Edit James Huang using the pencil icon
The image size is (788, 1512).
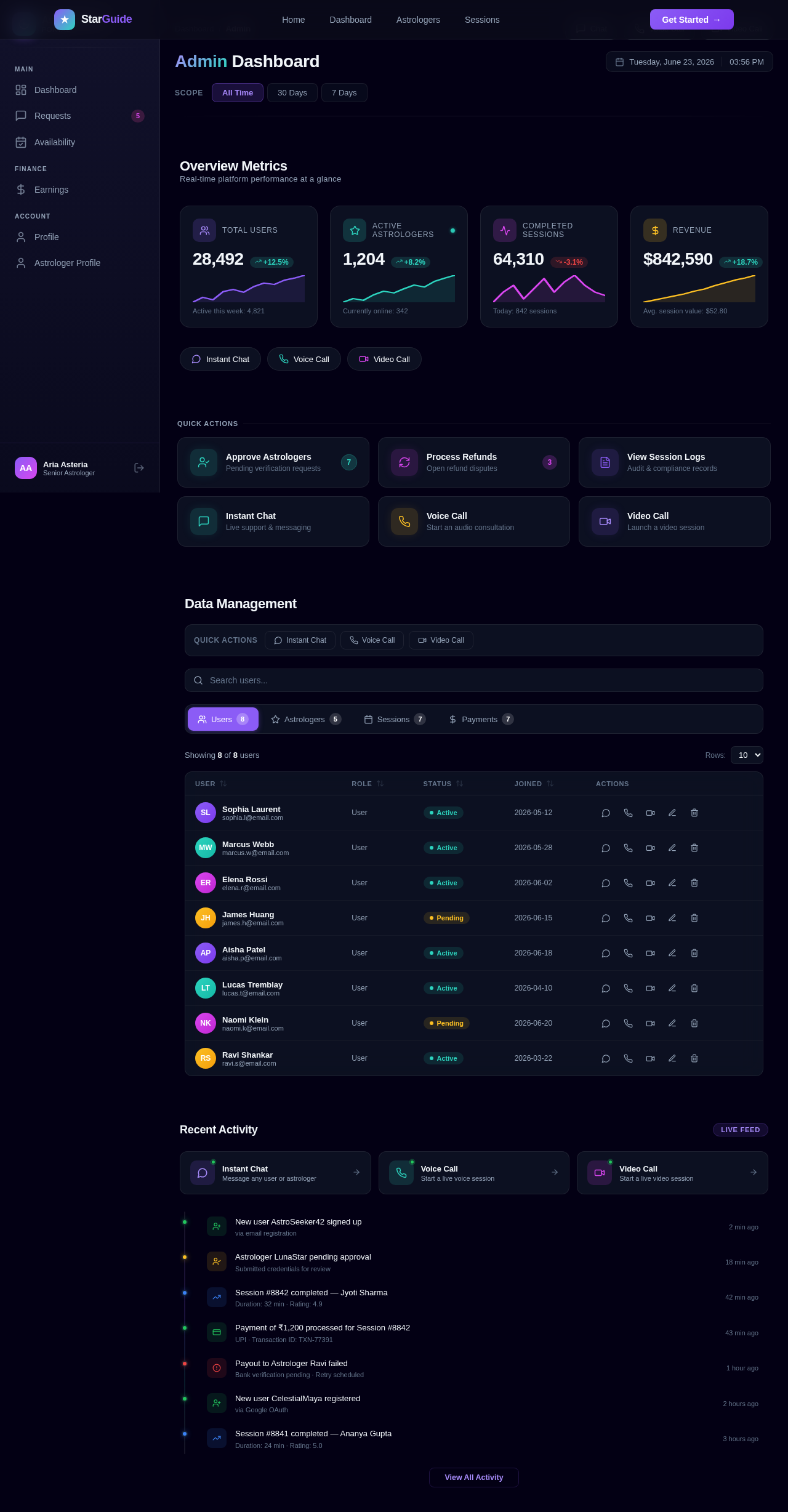click(x=672, y=918)
